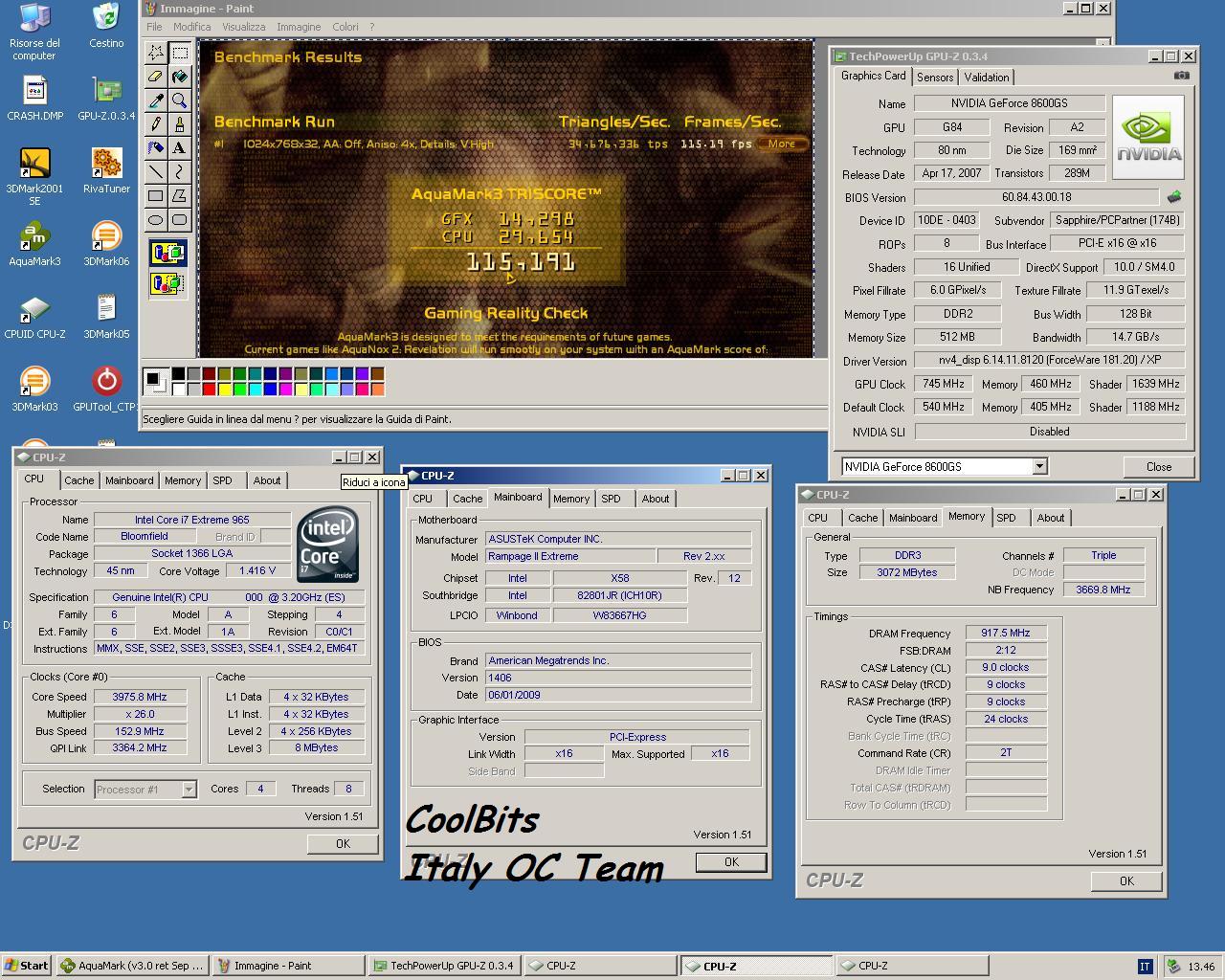Click the Core Speed value 3975.8 MHz
This screenshot has height=980, width=1225.
[x=140, y=697]
